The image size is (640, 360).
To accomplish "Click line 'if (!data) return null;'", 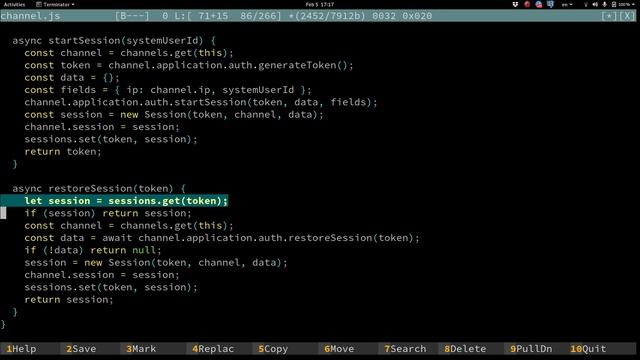I will point(93,250).
